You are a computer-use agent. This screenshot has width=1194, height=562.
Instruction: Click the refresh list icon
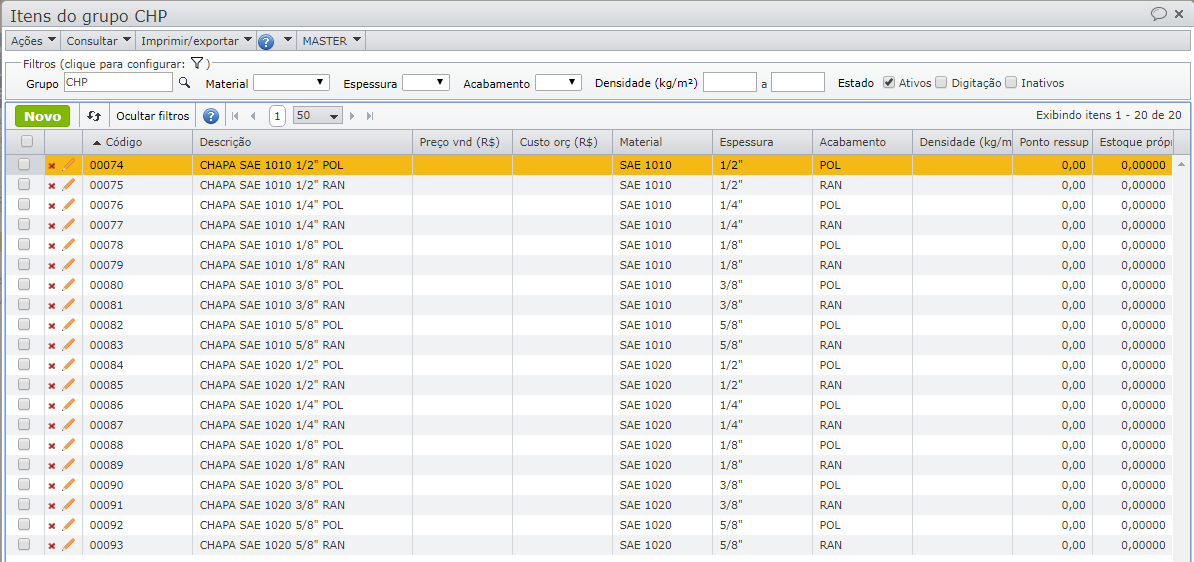(x=94, y=116)
